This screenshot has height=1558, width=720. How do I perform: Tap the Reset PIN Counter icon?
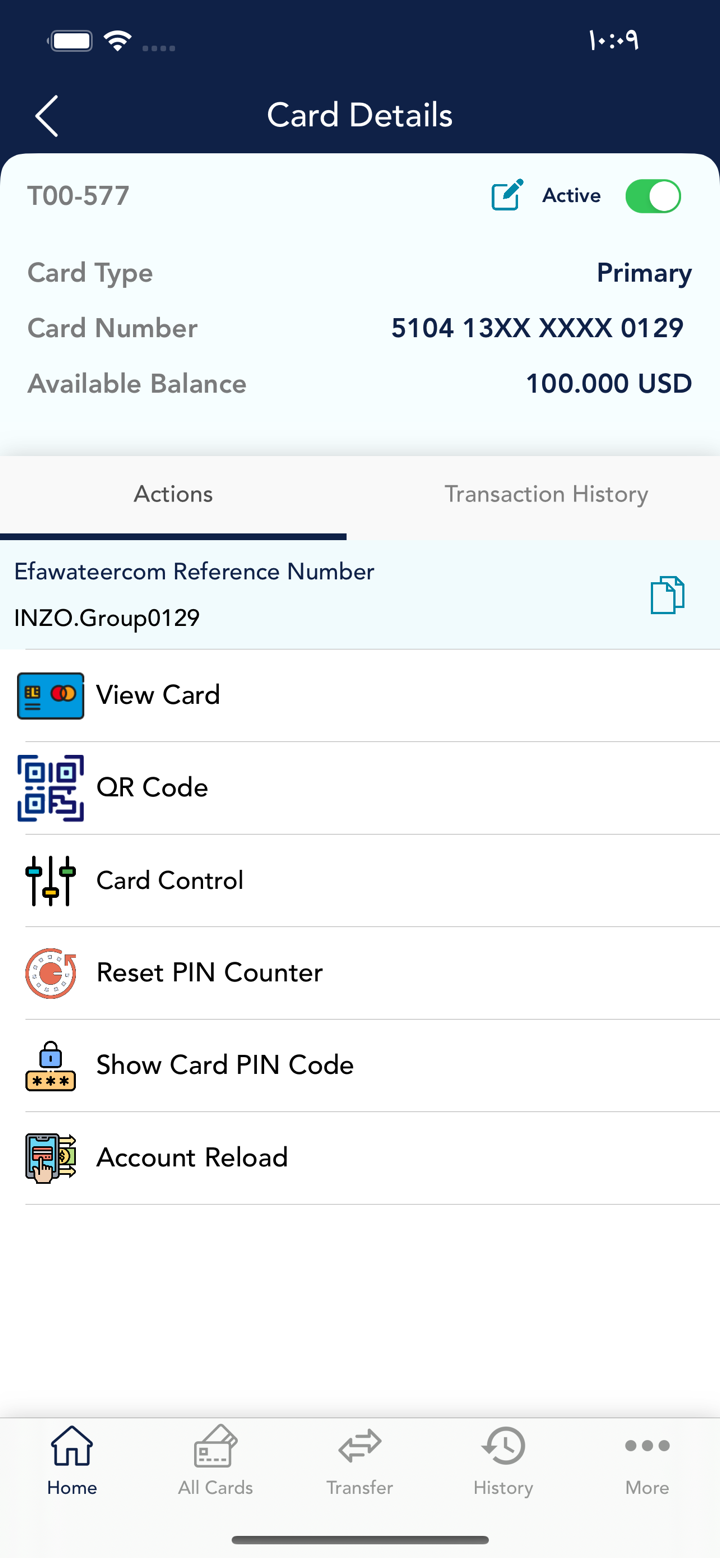pyautogui.click(x=50, y=973)
